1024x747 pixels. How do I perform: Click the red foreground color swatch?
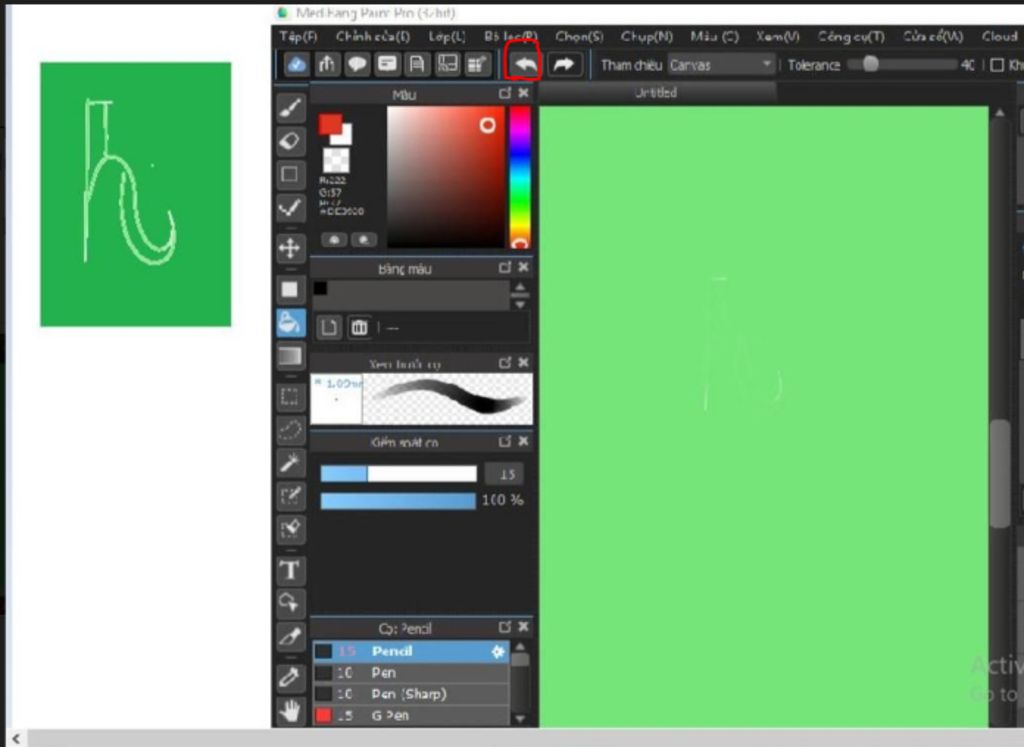click(328, 122)
